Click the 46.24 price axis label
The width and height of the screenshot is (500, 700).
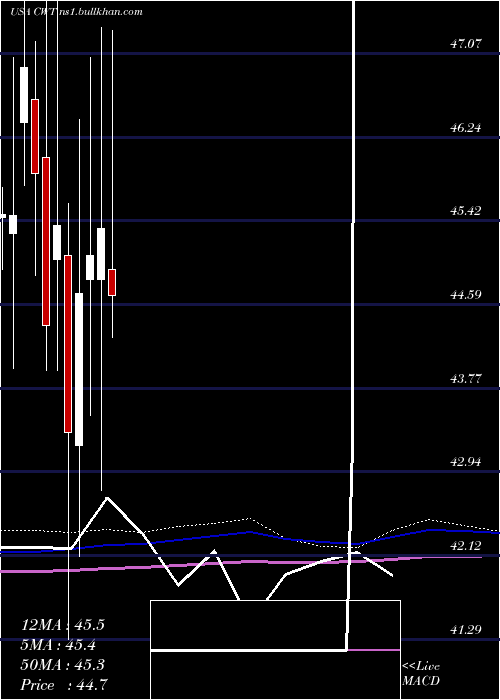pos(466,128)
